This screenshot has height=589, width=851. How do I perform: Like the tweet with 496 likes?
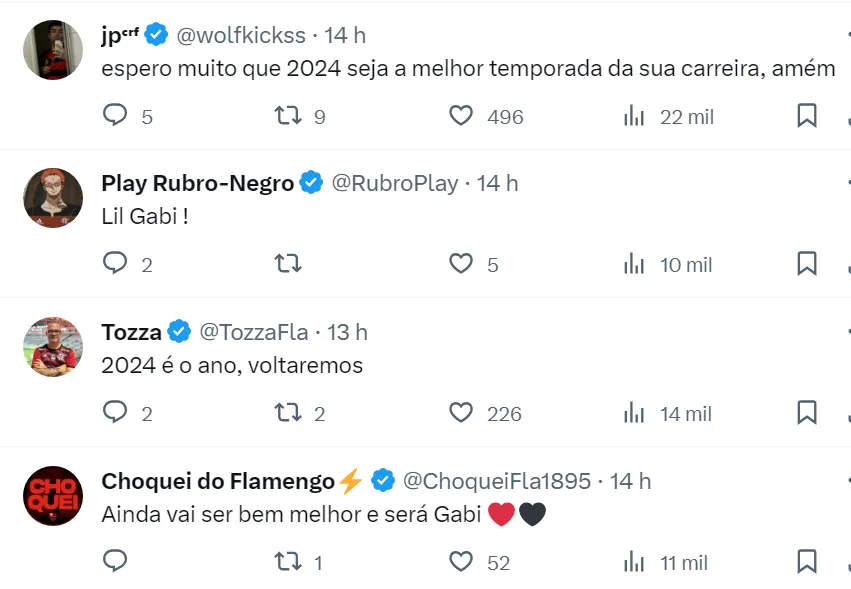tap(460, 116)
